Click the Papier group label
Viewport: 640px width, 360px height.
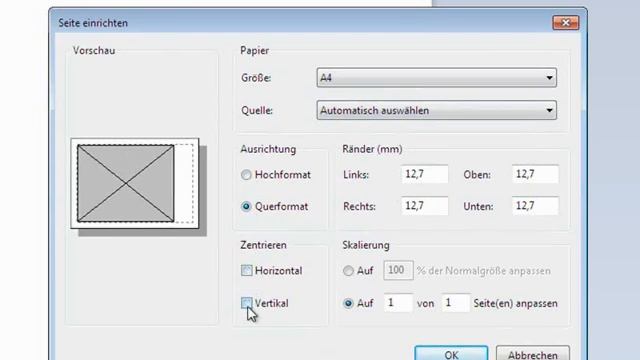coord(254,51)
